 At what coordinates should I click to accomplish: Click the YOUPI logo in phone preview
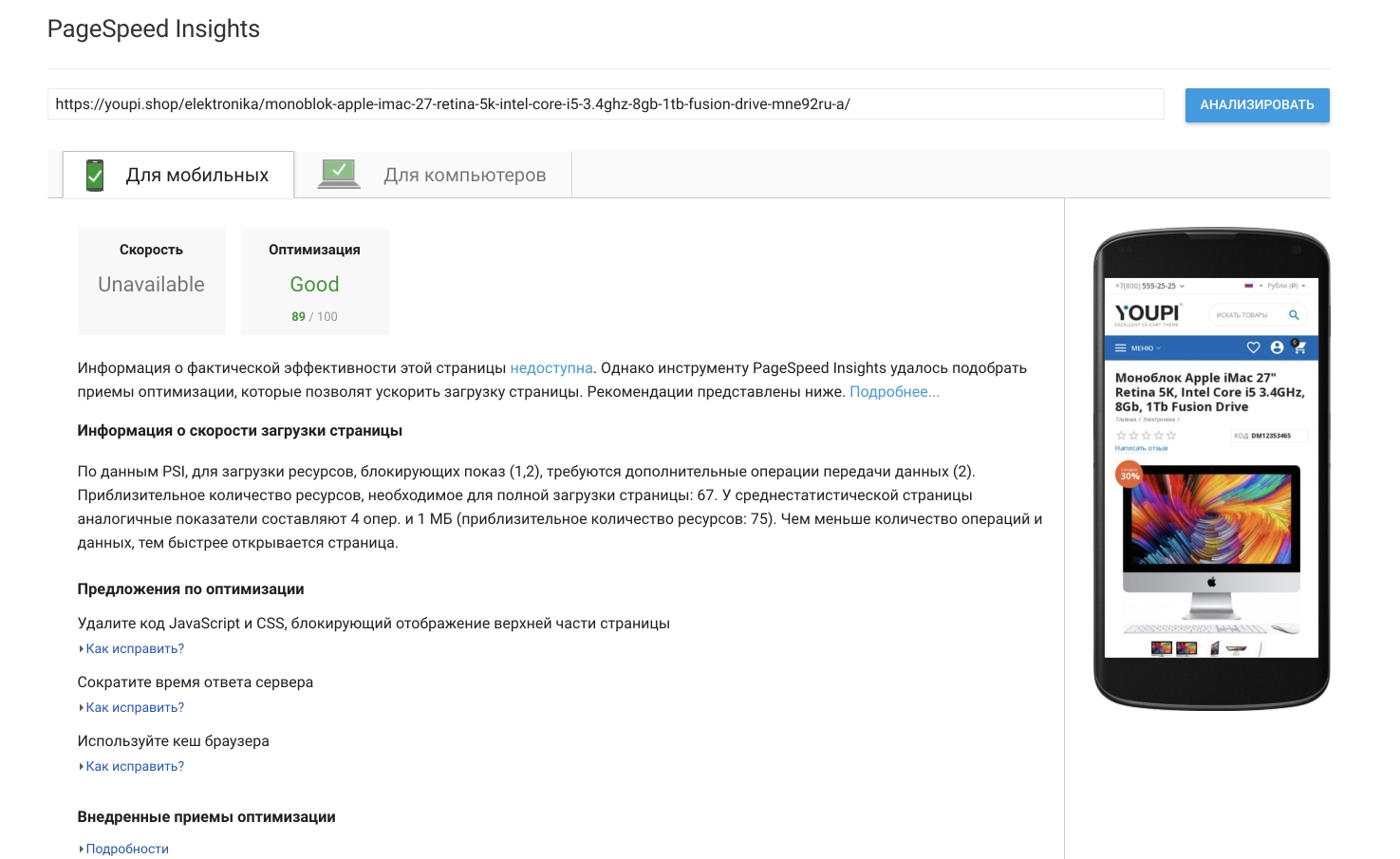click(1148, 314)
